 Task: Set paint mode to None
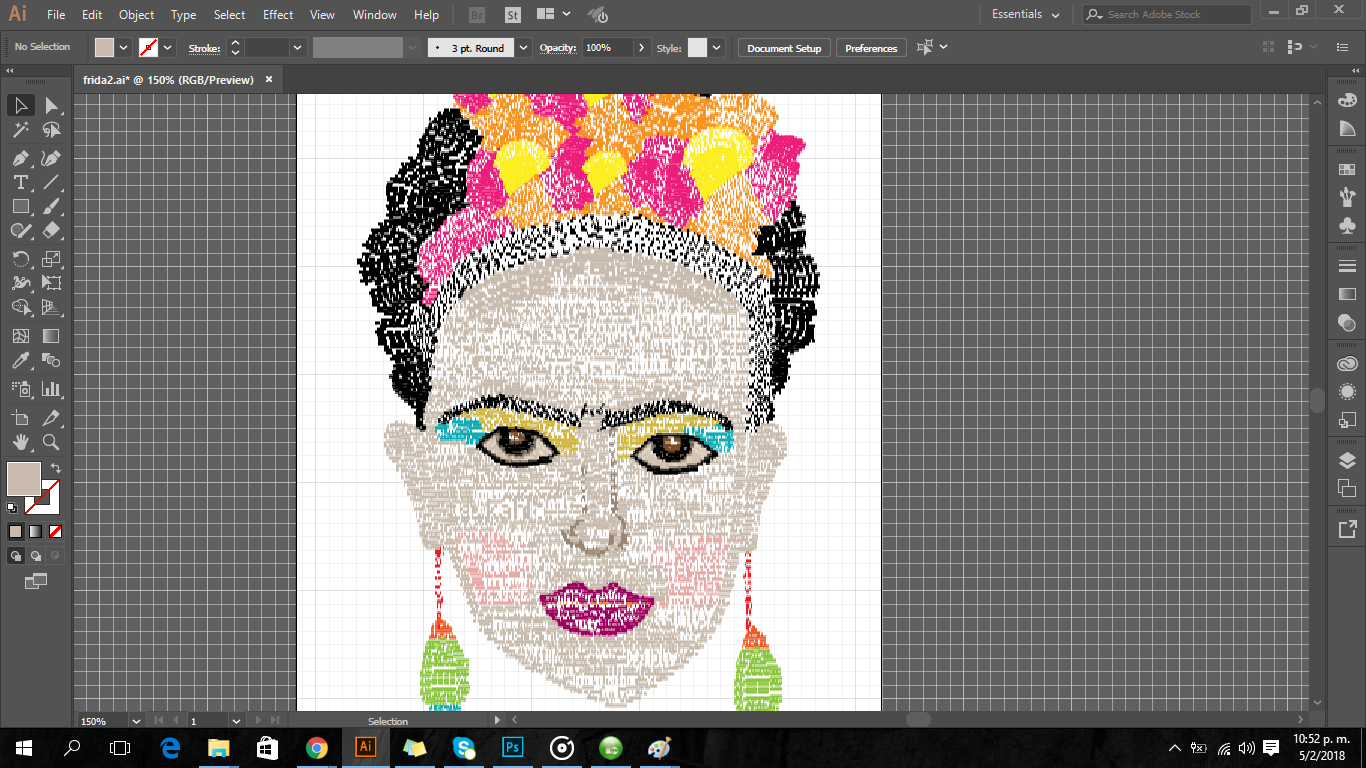tap(55, 531)
